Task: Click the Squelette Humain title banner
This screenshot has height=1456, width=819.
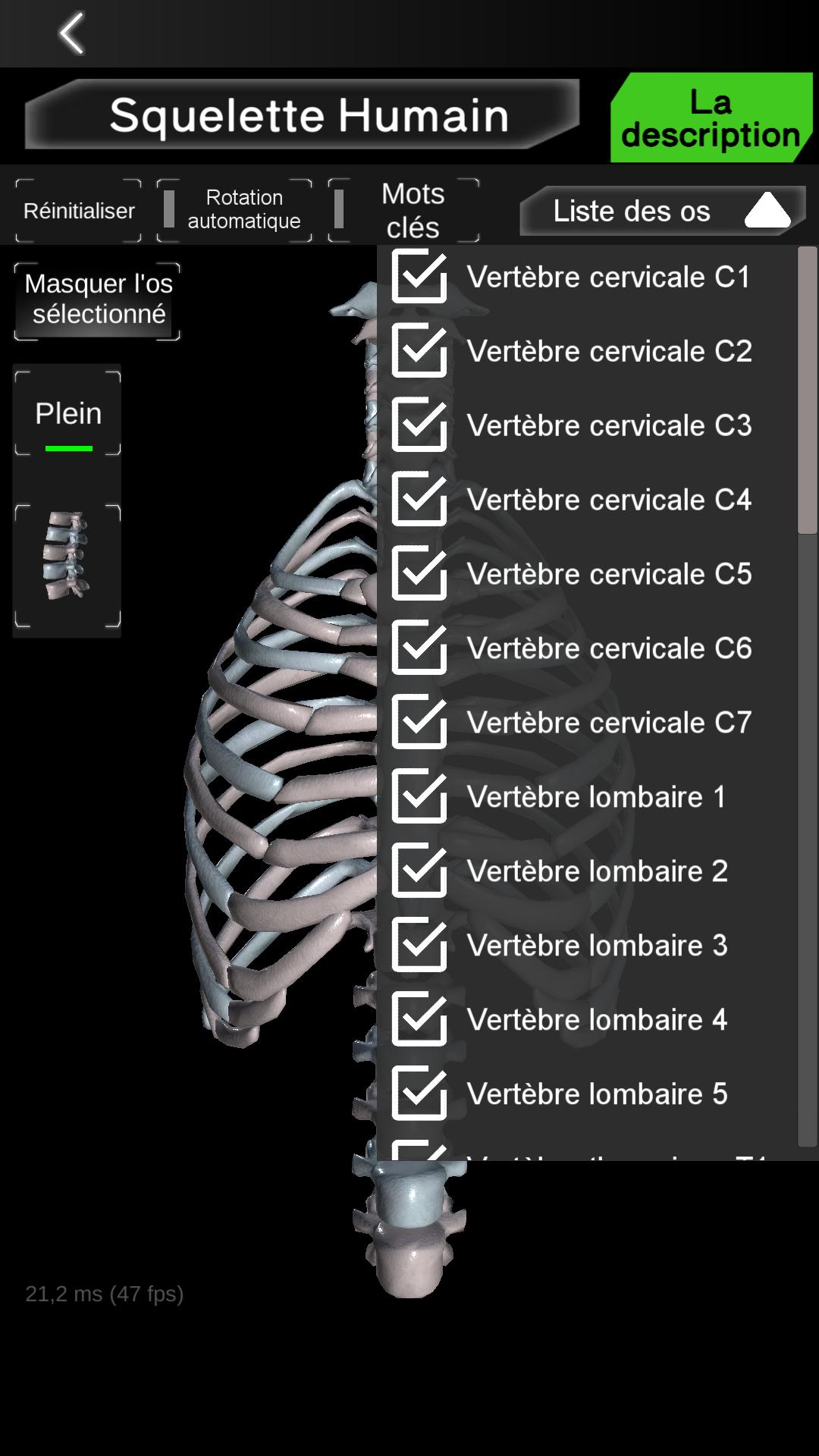Action: coord(302,115)
